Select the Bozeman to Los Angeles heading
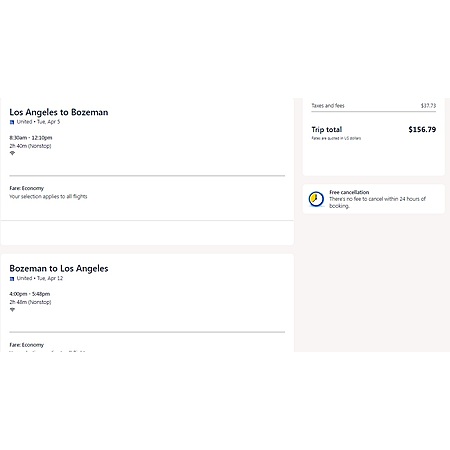This screenshot has height=450, width=450. (59, 269)
